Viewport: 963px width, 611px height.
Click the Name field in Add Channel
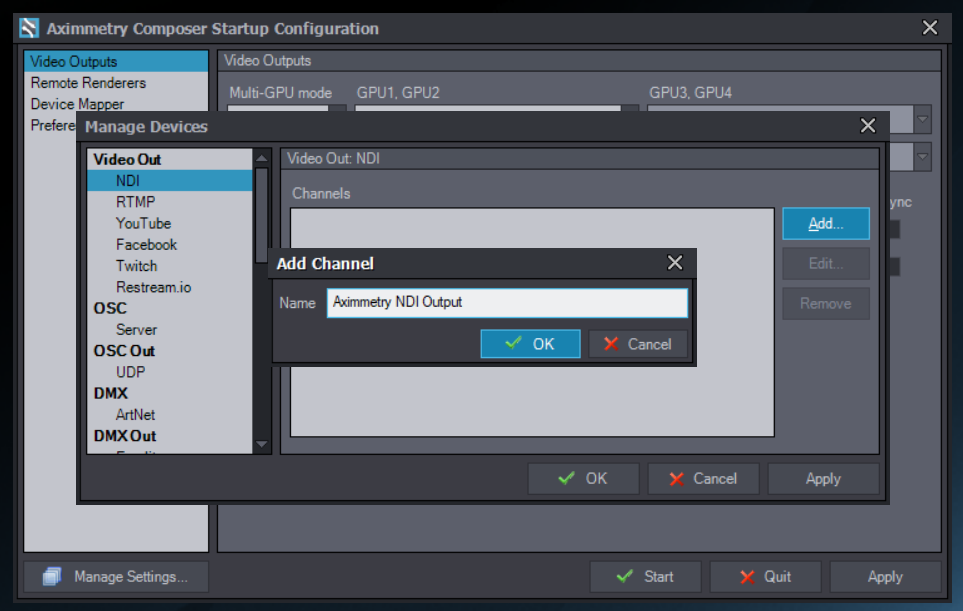(x=507, y=303)
